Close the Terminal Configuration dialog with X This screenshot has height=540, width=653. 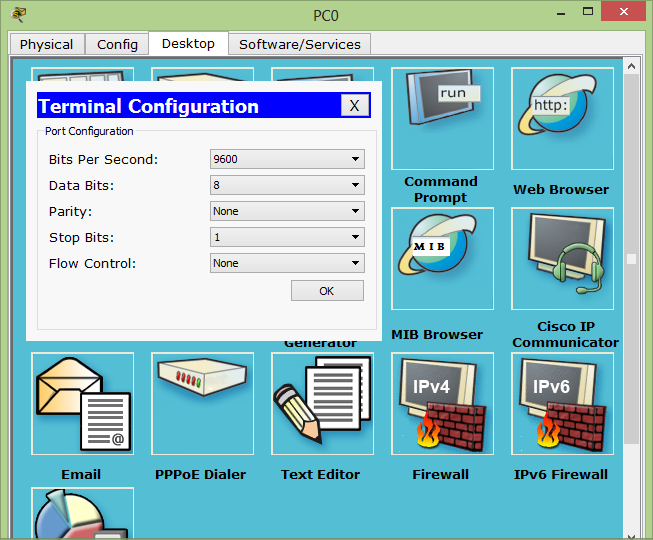pos(354,105)
